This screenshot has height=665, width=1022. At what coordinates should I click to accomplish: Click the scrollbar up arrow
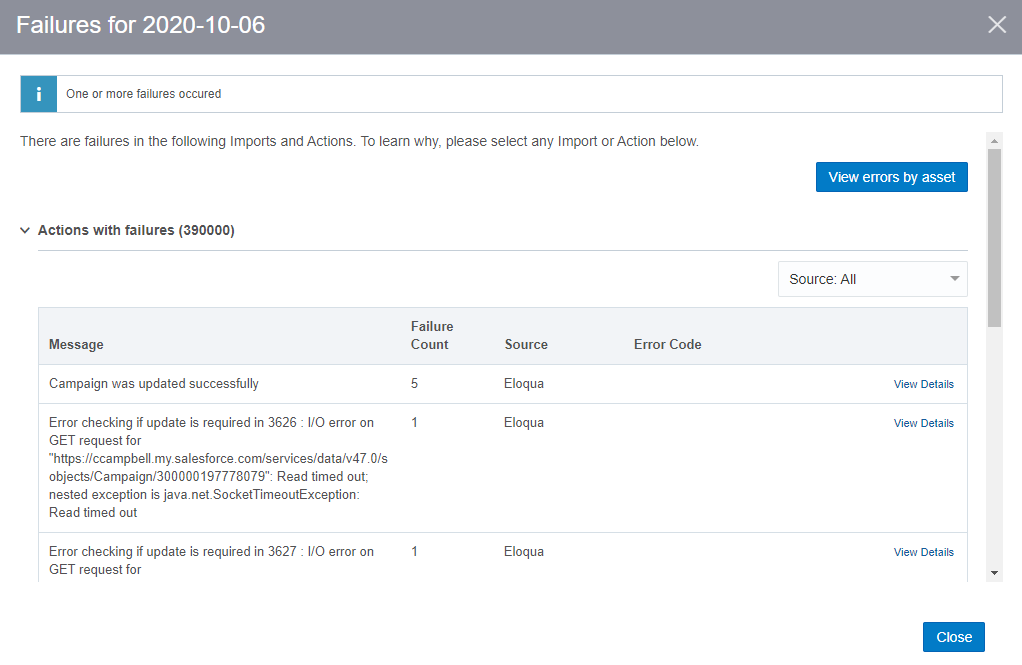pyautogui.click(x=994, y=140)
